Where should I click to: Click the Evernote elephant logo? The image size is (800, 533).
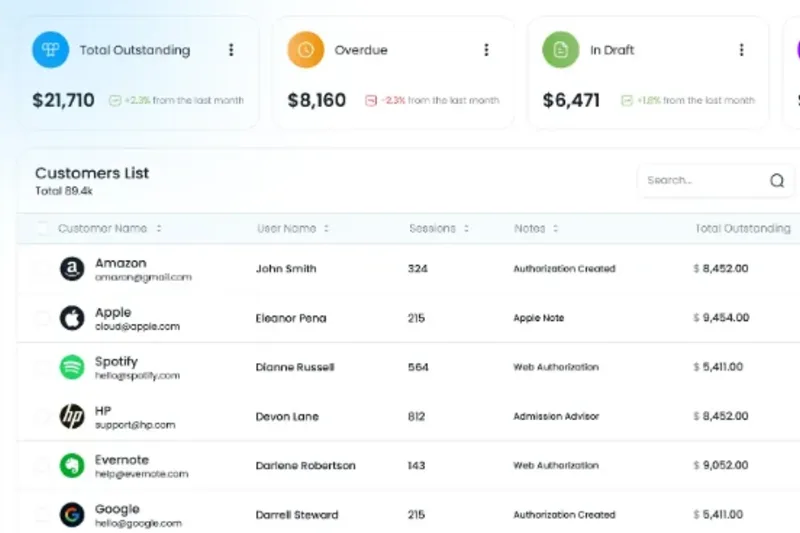coord(72,466)
